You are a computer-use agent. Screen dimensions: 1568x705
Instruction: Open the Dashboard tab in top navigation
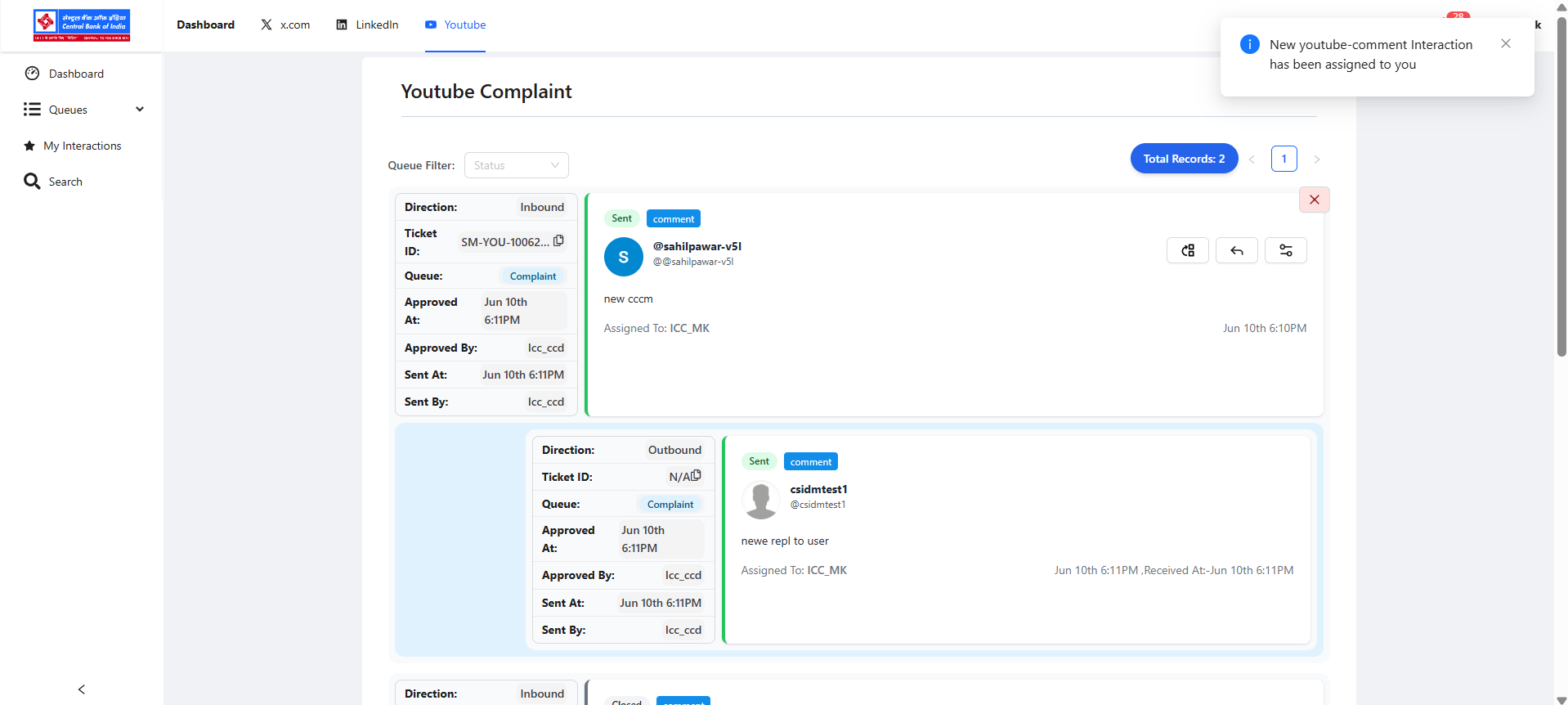click(x=205, y=25)
